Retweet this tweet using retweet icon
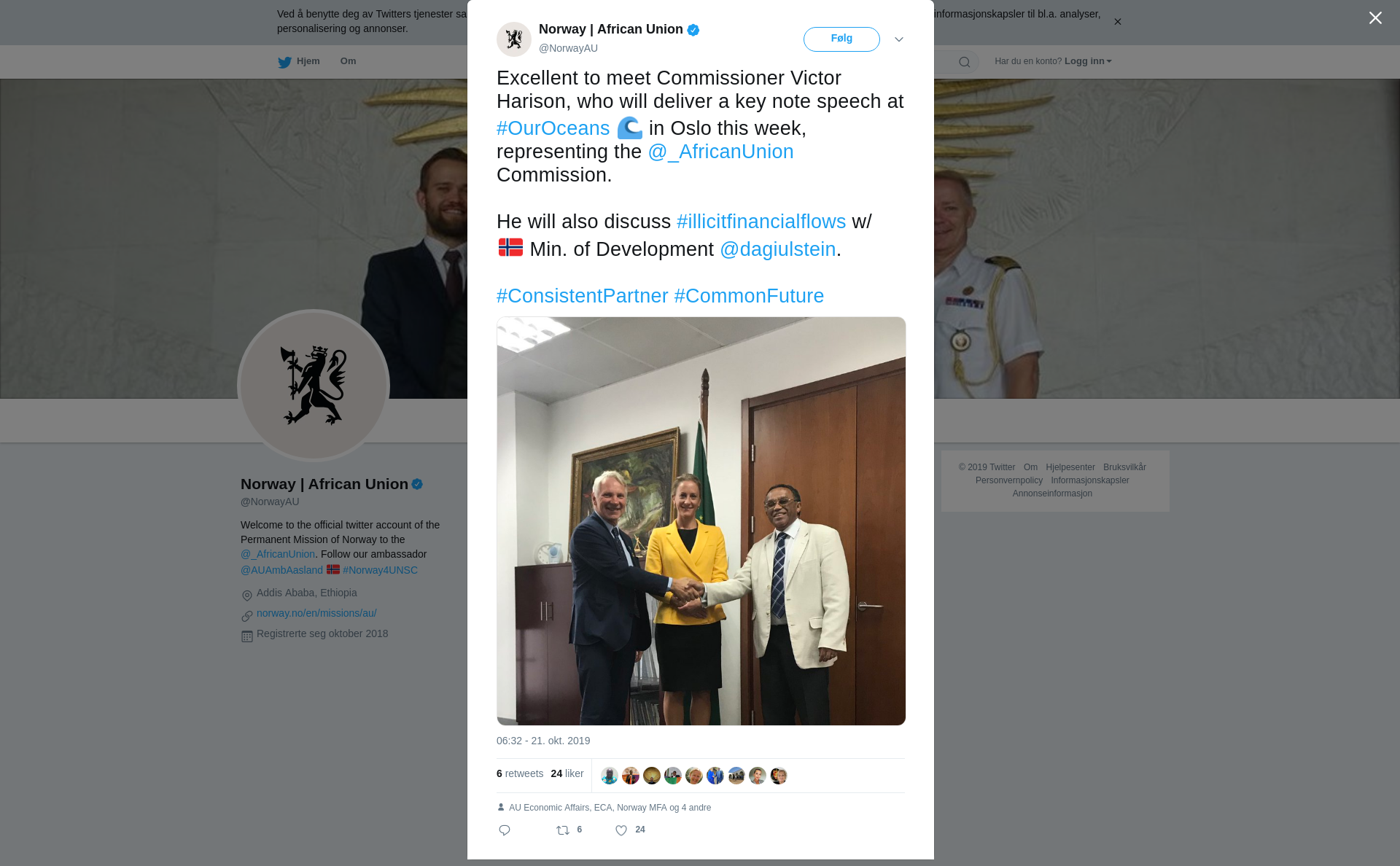Viewport: 1400px width, 866px height. tap(563, 830)
